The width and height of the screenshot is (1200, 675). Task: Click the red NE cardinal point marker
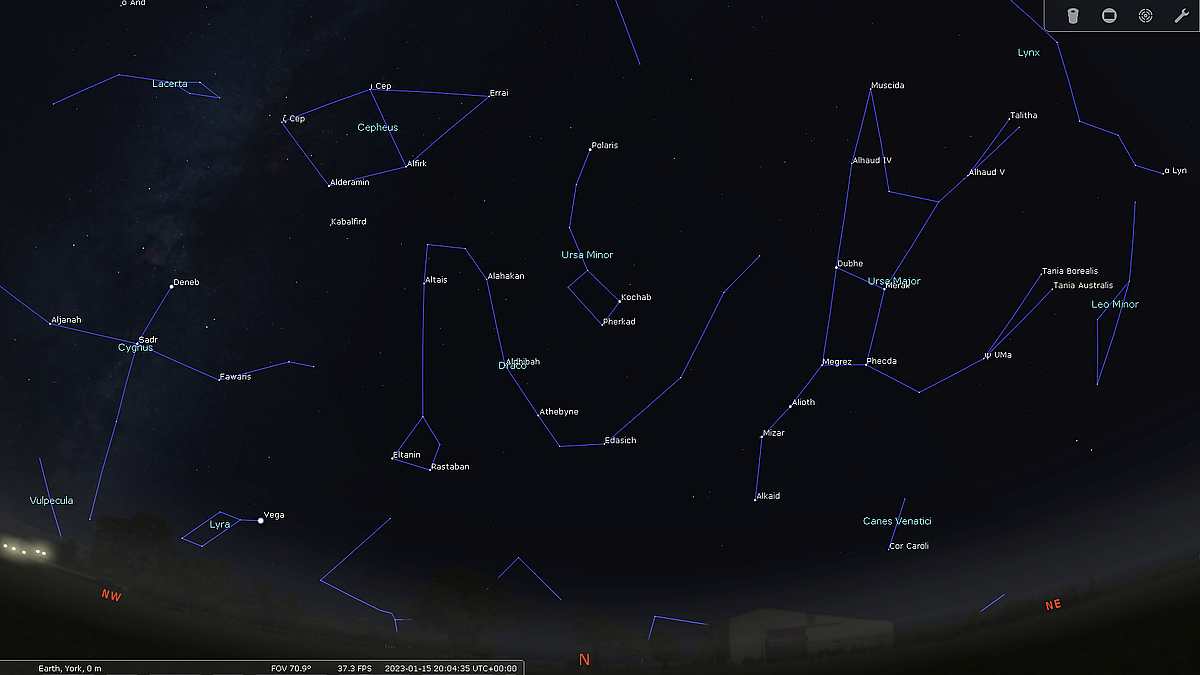pos(1053,605)
